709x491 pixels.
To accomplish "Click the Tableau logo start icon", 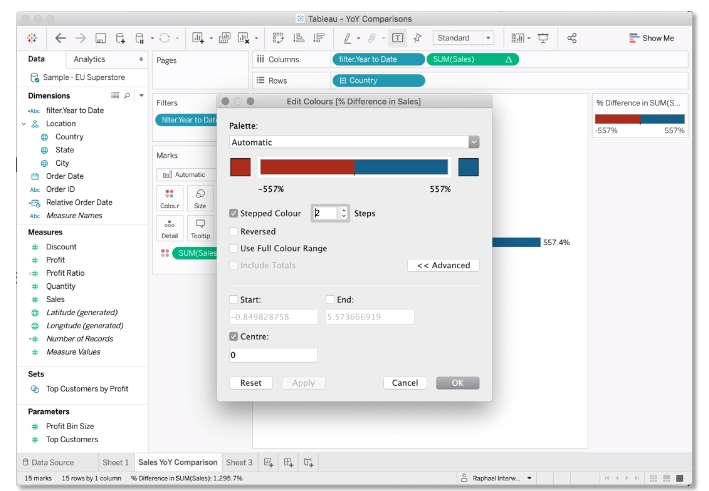I will pyautogui.click(x=32, y=38).
